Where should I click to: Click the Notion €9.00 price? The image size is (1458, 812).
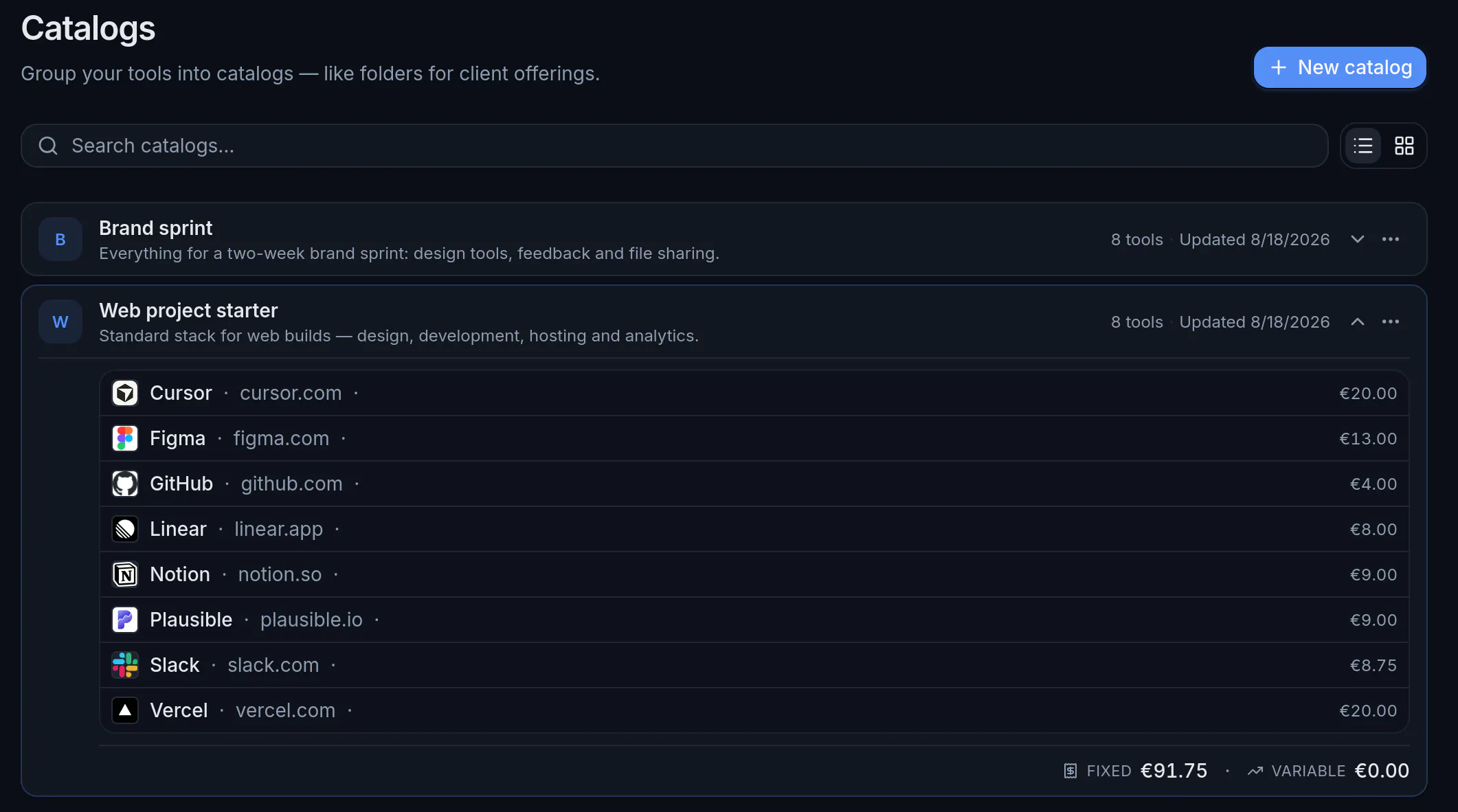[1373, 574]
